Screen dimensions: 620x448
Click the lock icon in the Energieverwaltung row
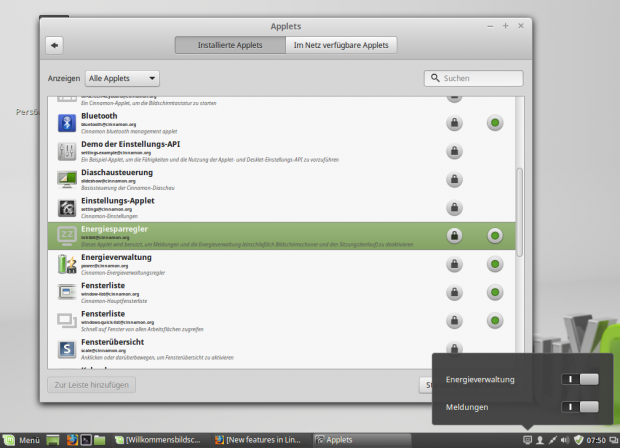(x=454, y=264)
